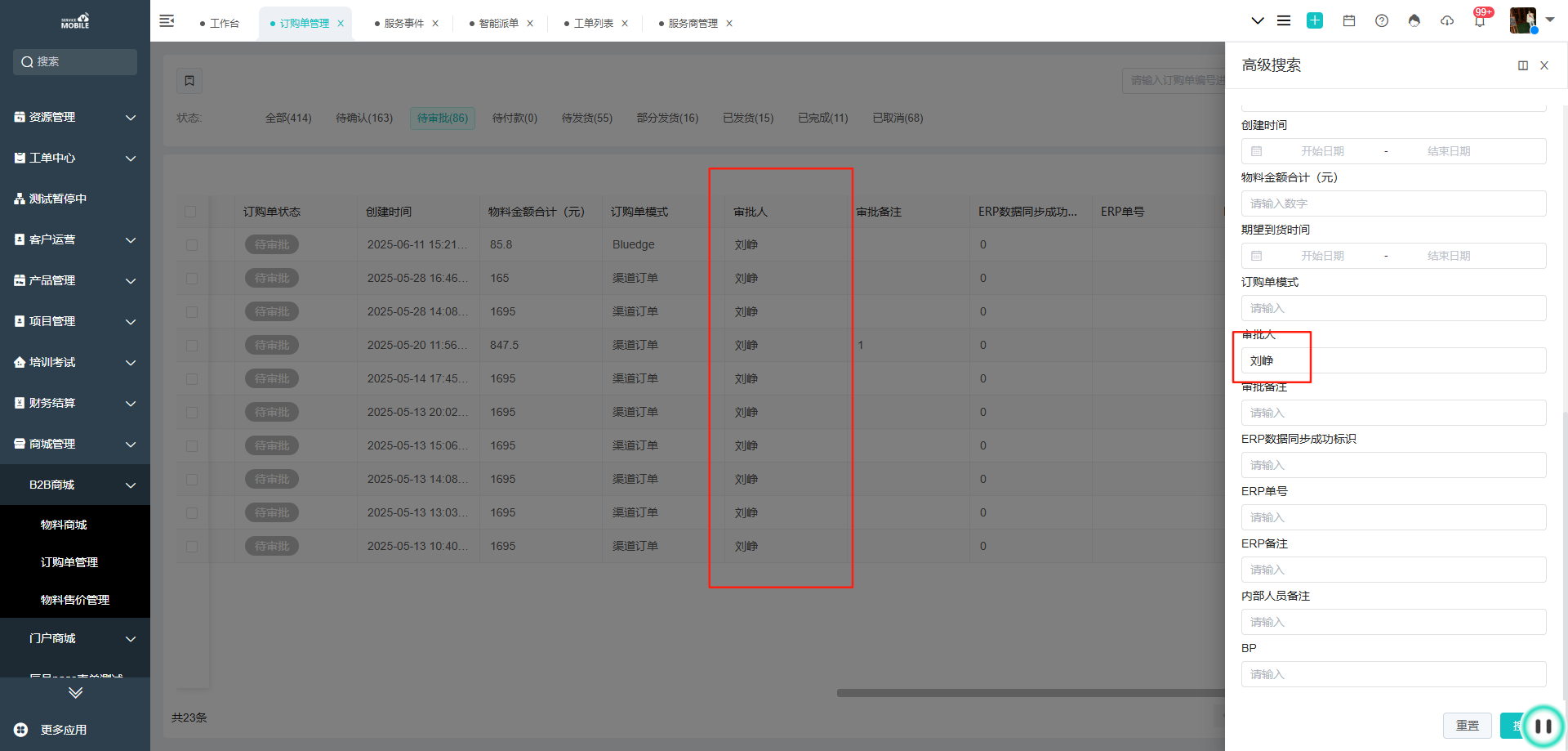
Task: Click the 测试暂停中 sidebar icon
Action: (x=20, y=199)
